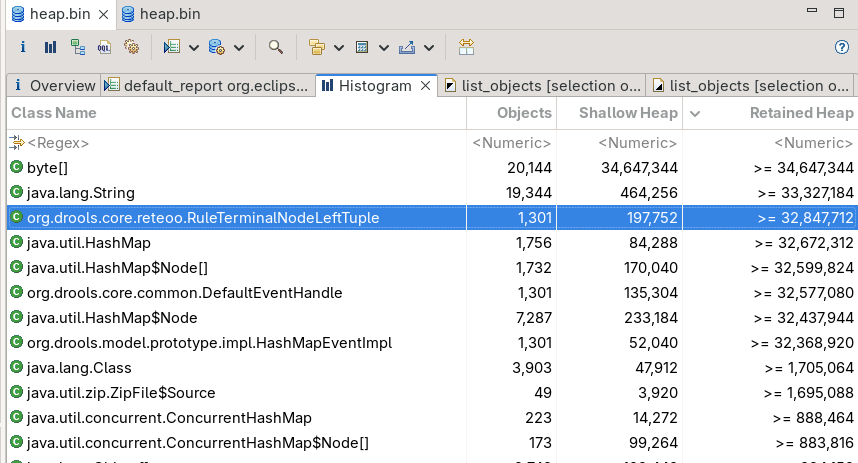This screenshot has height=463, width=858.
Task: Select the java.util.HashMap row
Action: pyautogui.click(x=432, y=243)
